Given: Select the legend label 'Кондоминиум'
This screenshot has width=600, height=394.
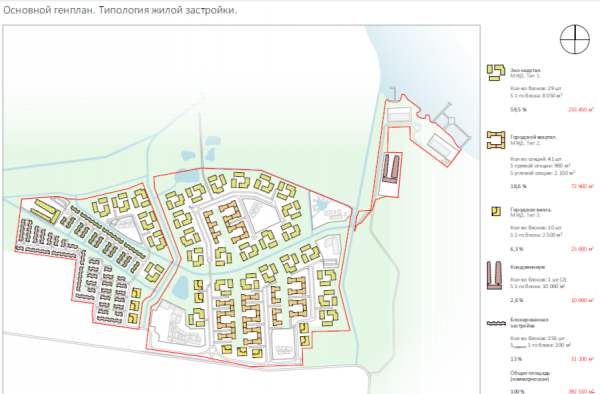Looking at the screenshot, I should click(x=527, y=267).
